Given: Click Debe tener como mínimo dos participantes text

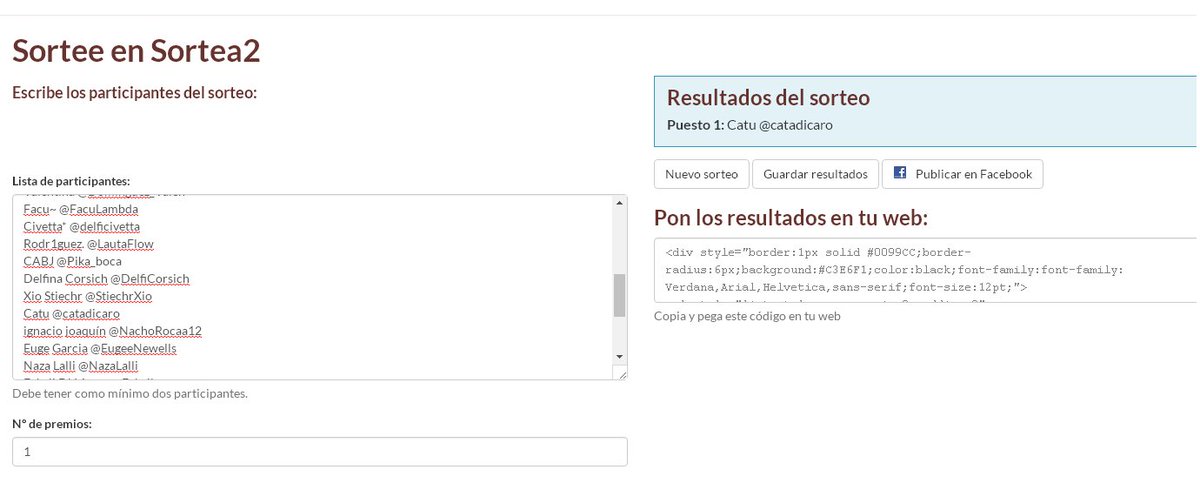Looking at the screenshot, I should point(130,393).
